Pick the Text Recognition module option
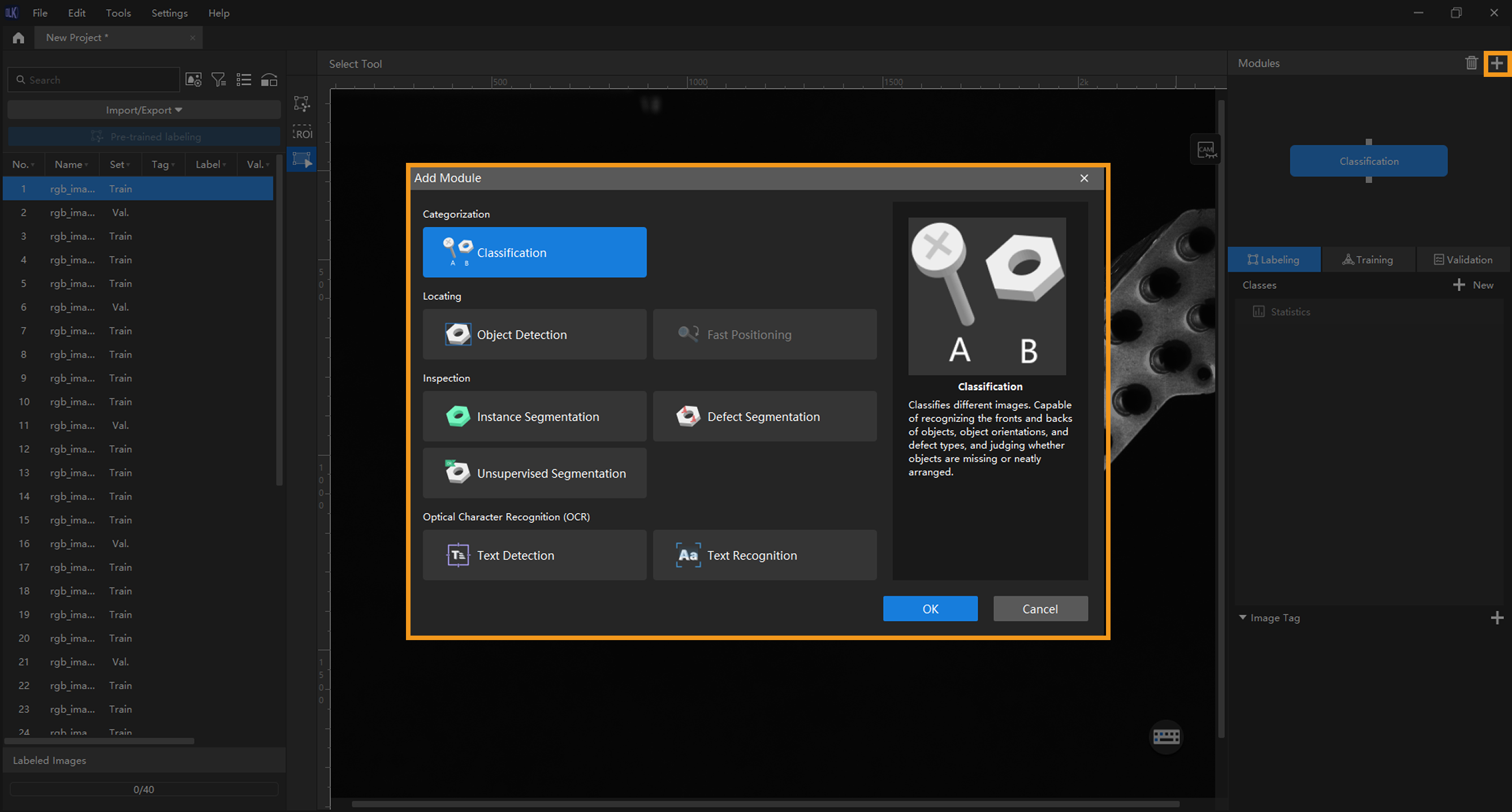Viewport: 1512px width, 812px height. tap(764, 555)
